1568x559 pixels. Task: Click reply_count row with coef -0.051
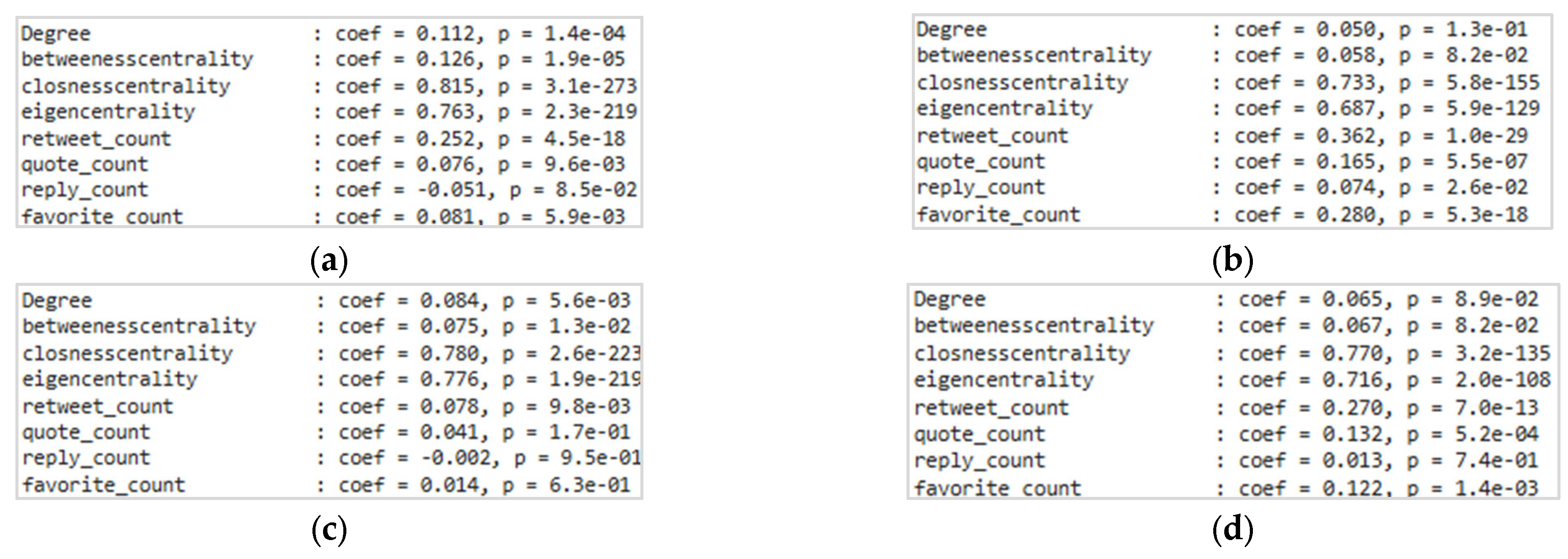329,190
